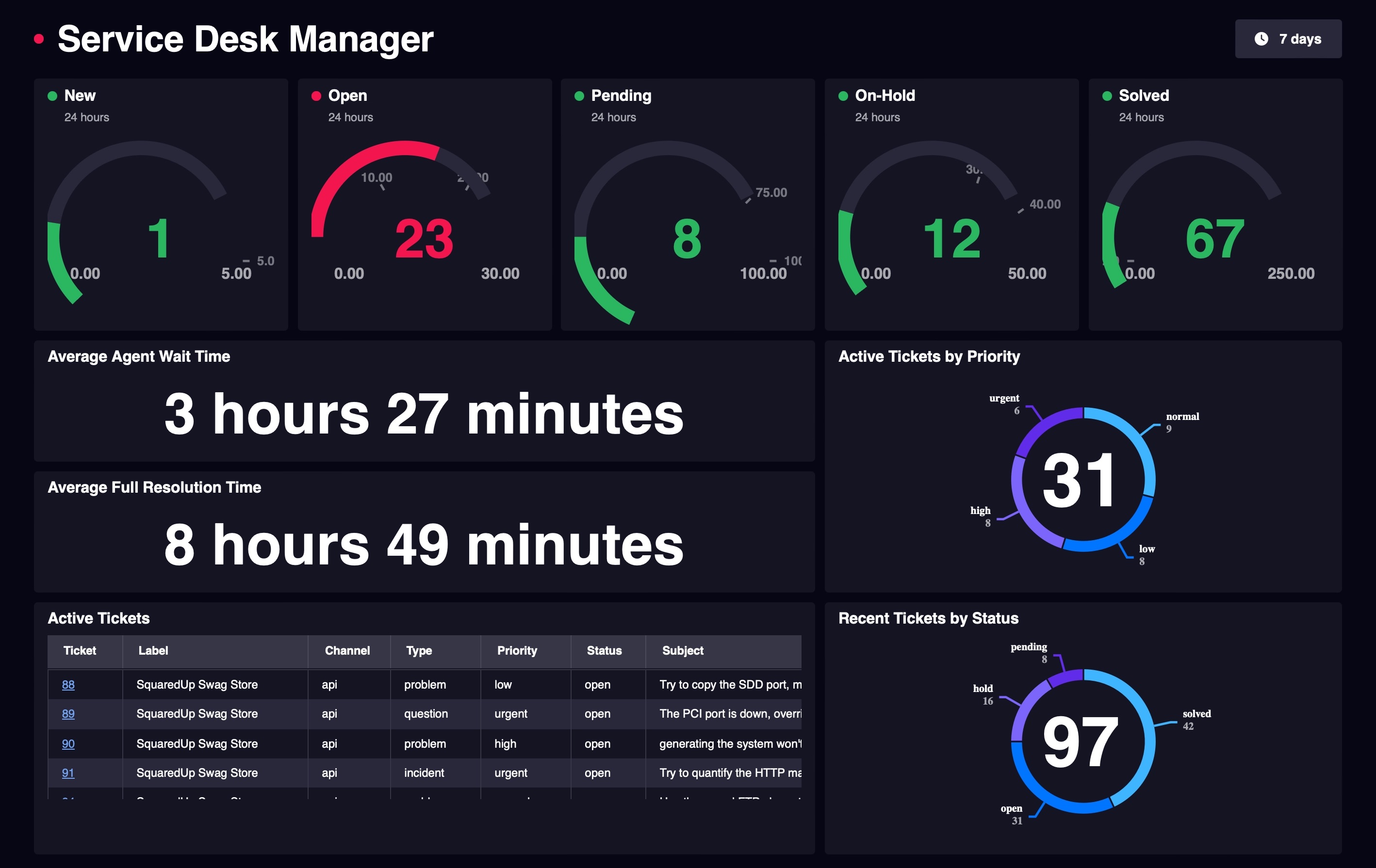The height and width of the screenshot is (868, 1376).
Task: Click the Channel column header
Action: pos(347,650)
